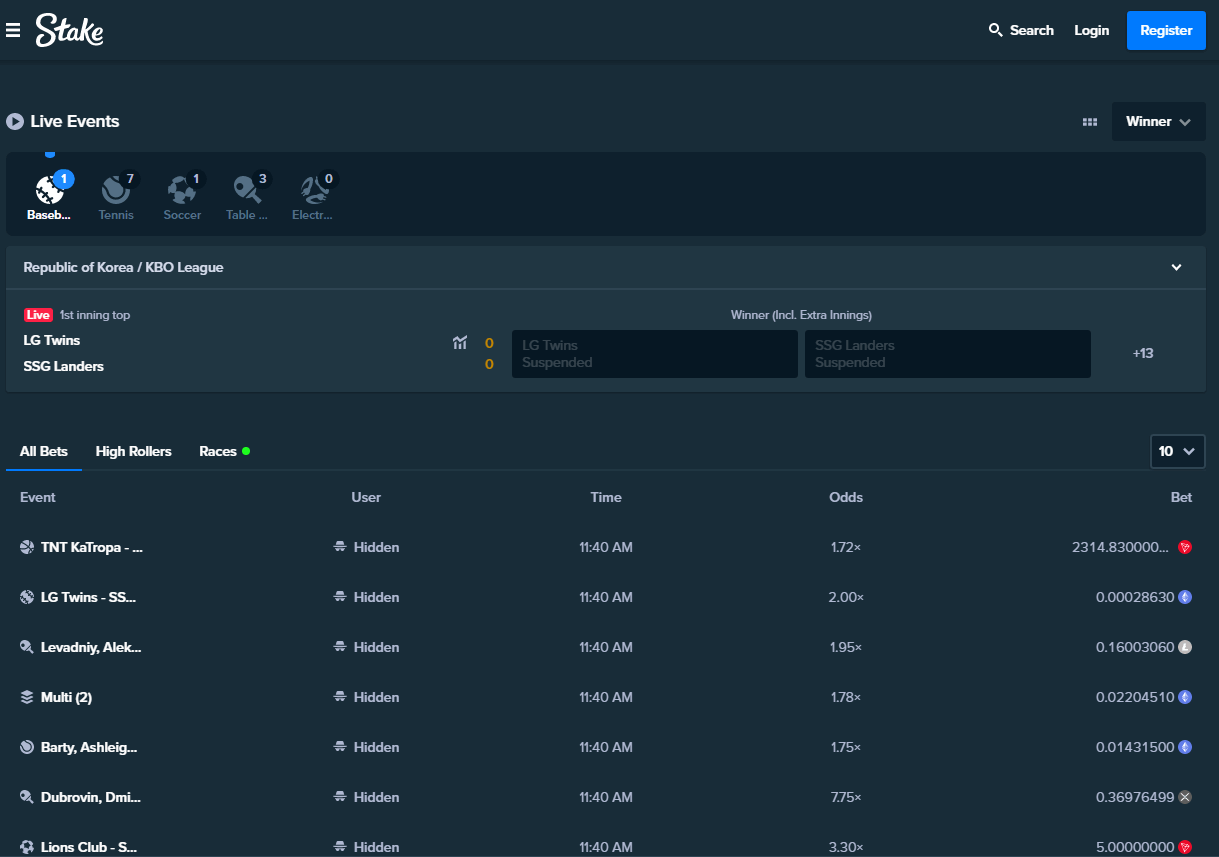1219x857 pixels.
Task: Click the multi-bet stack icon beside Multi (2)
Action: coord(27,697)
